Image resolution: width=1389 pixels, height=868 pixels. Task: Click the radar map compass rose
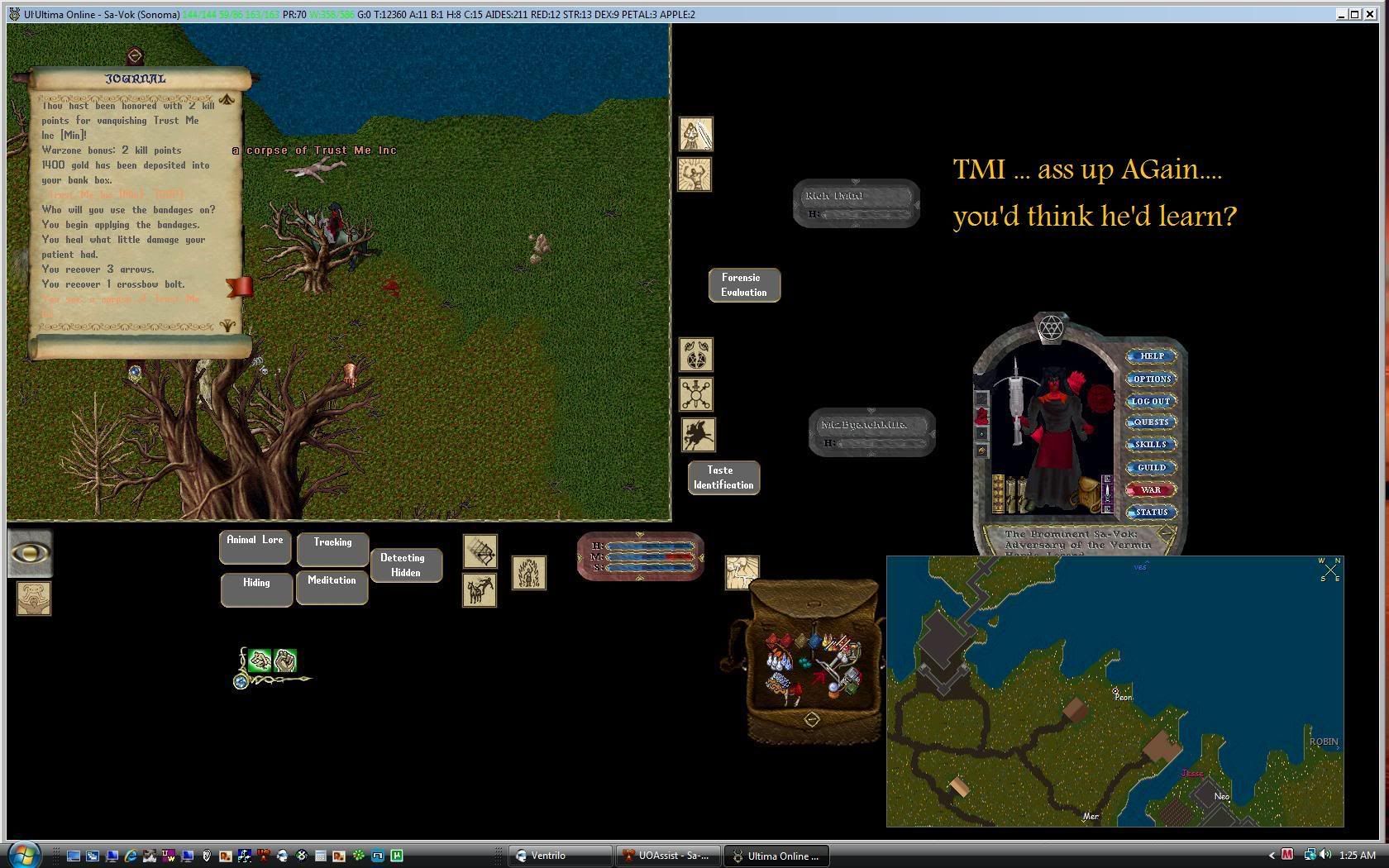[x=1329, y=570]
